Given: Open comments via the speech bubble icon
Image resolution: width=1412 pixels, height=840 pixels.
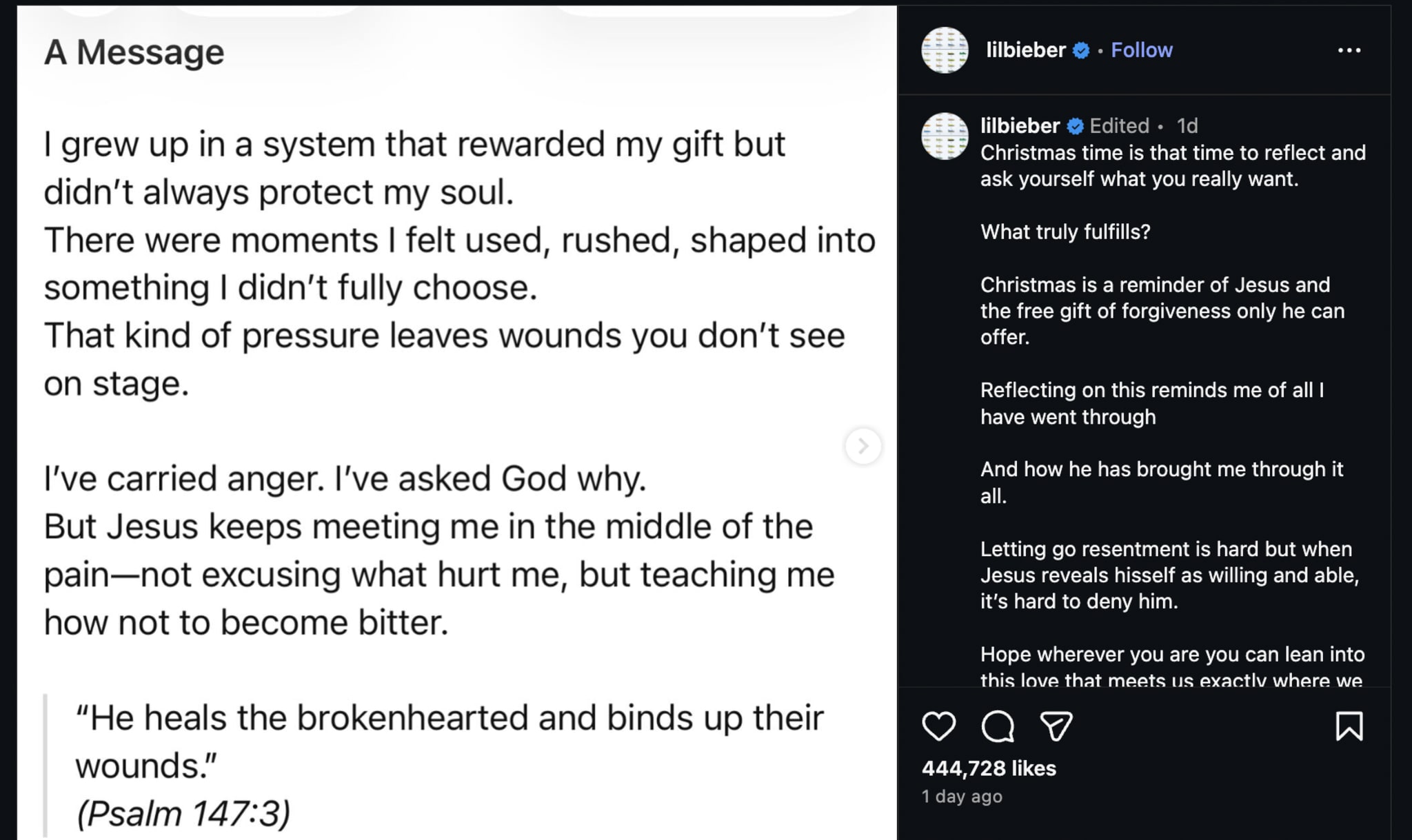Looking at the screenshot, I should 999,725.
